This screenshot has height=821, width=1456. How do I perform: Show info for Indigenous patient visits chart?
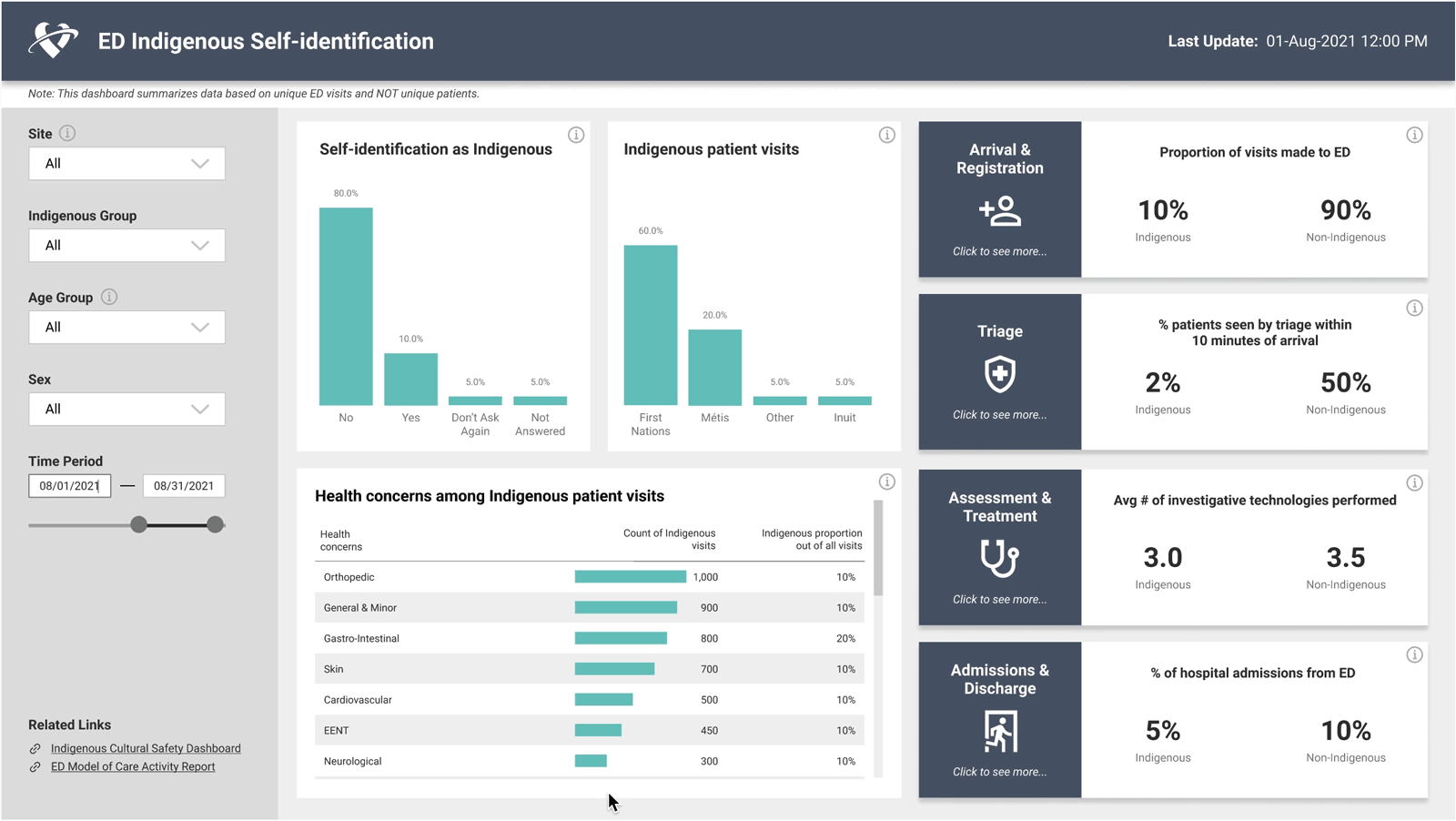(887, 135)
